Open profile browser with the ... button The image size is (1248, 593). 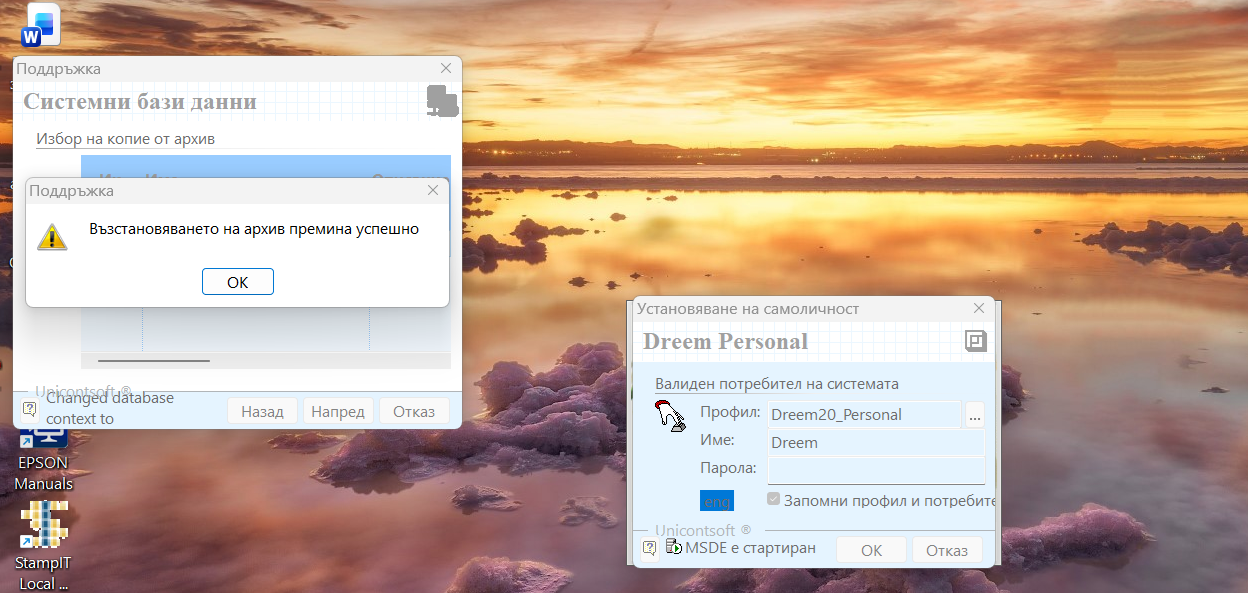tap(975, 415)
